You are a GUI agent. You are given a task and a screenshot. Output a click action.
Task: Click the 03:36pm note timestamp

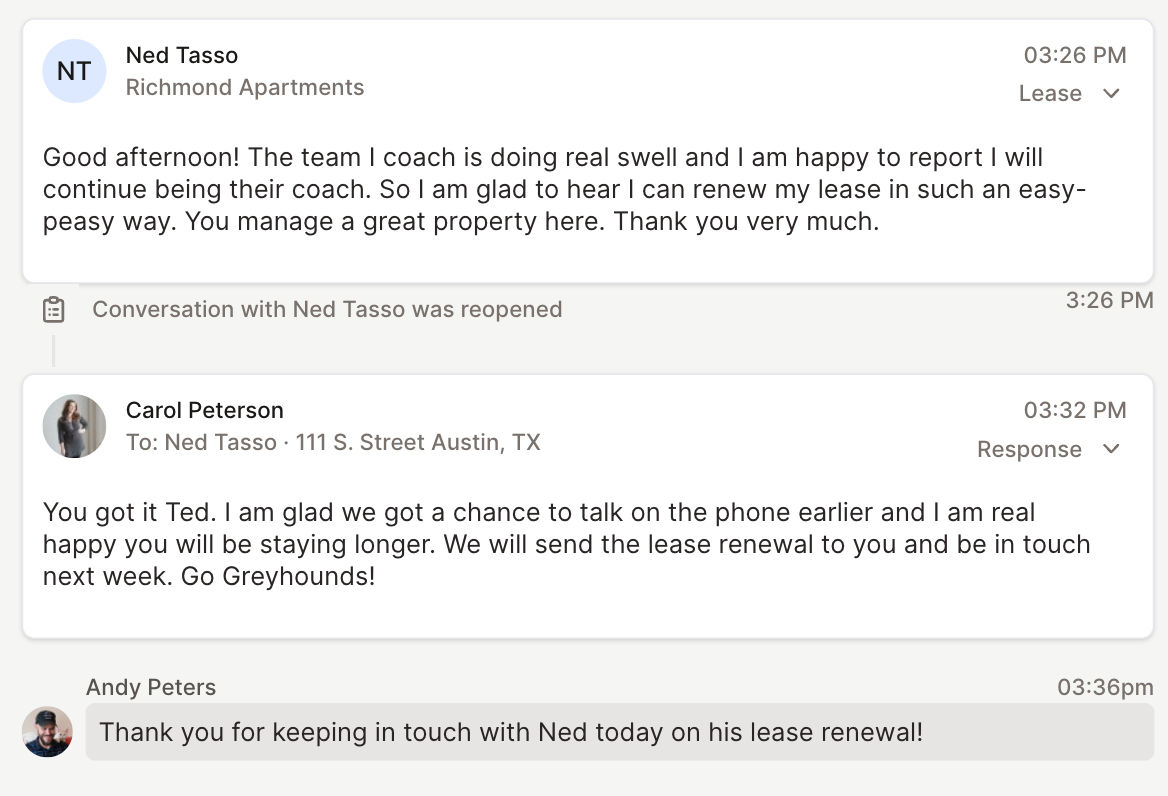1105,687
